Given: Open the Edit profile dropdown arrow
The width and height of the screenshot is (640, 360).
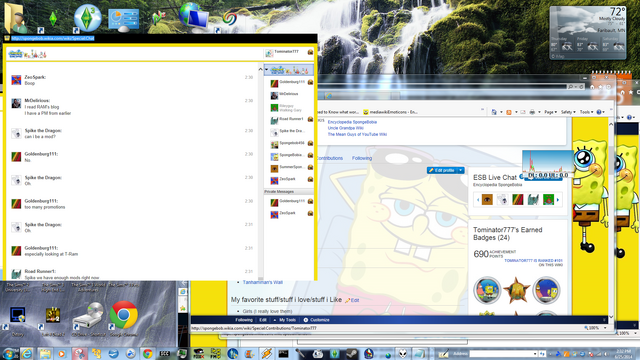Looking at the screenshot, I should [x=461, y=170].
